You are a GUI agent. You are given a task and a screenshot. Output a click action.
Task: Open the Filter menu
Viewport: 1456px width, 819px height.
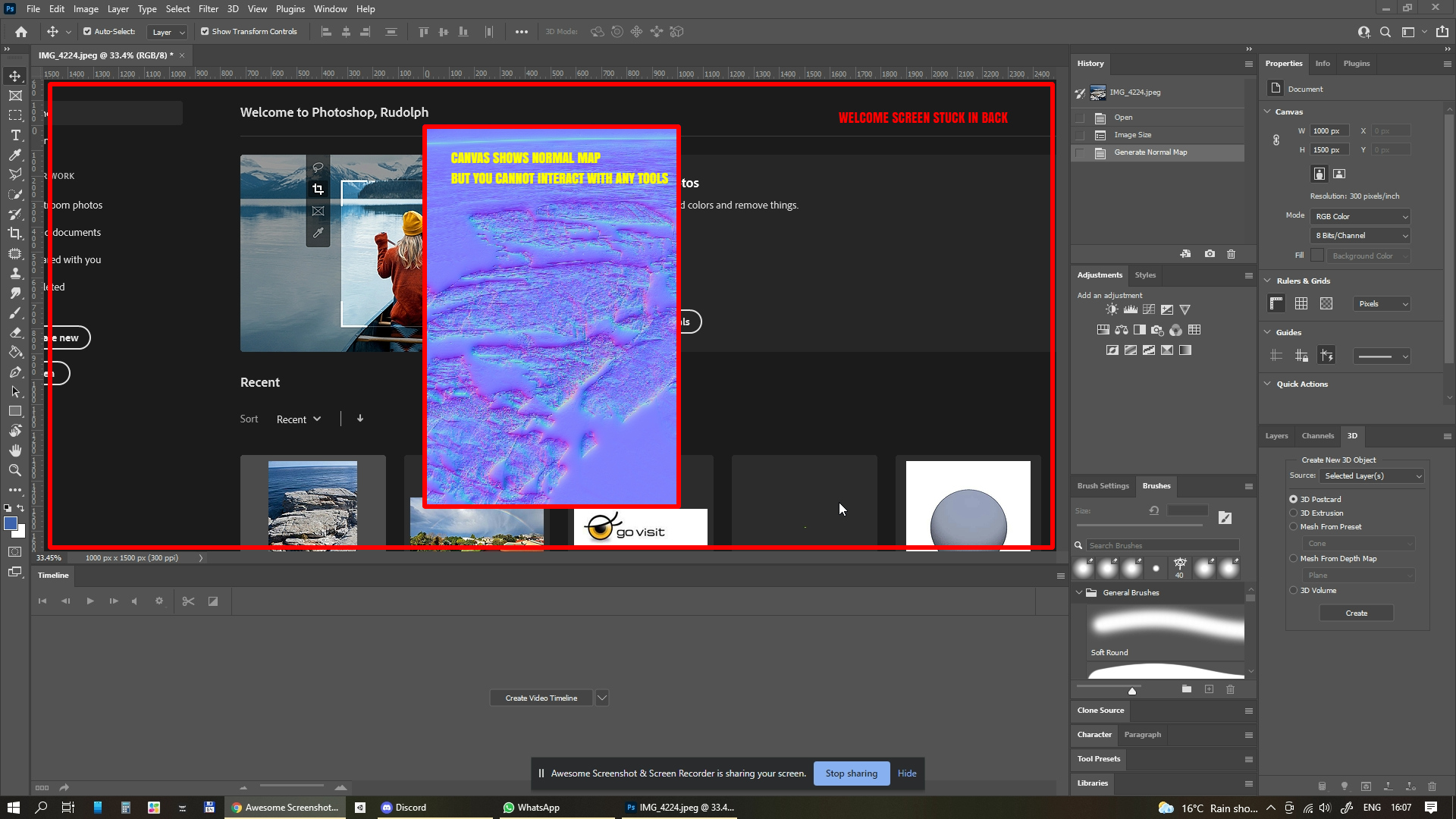point(209,8)
